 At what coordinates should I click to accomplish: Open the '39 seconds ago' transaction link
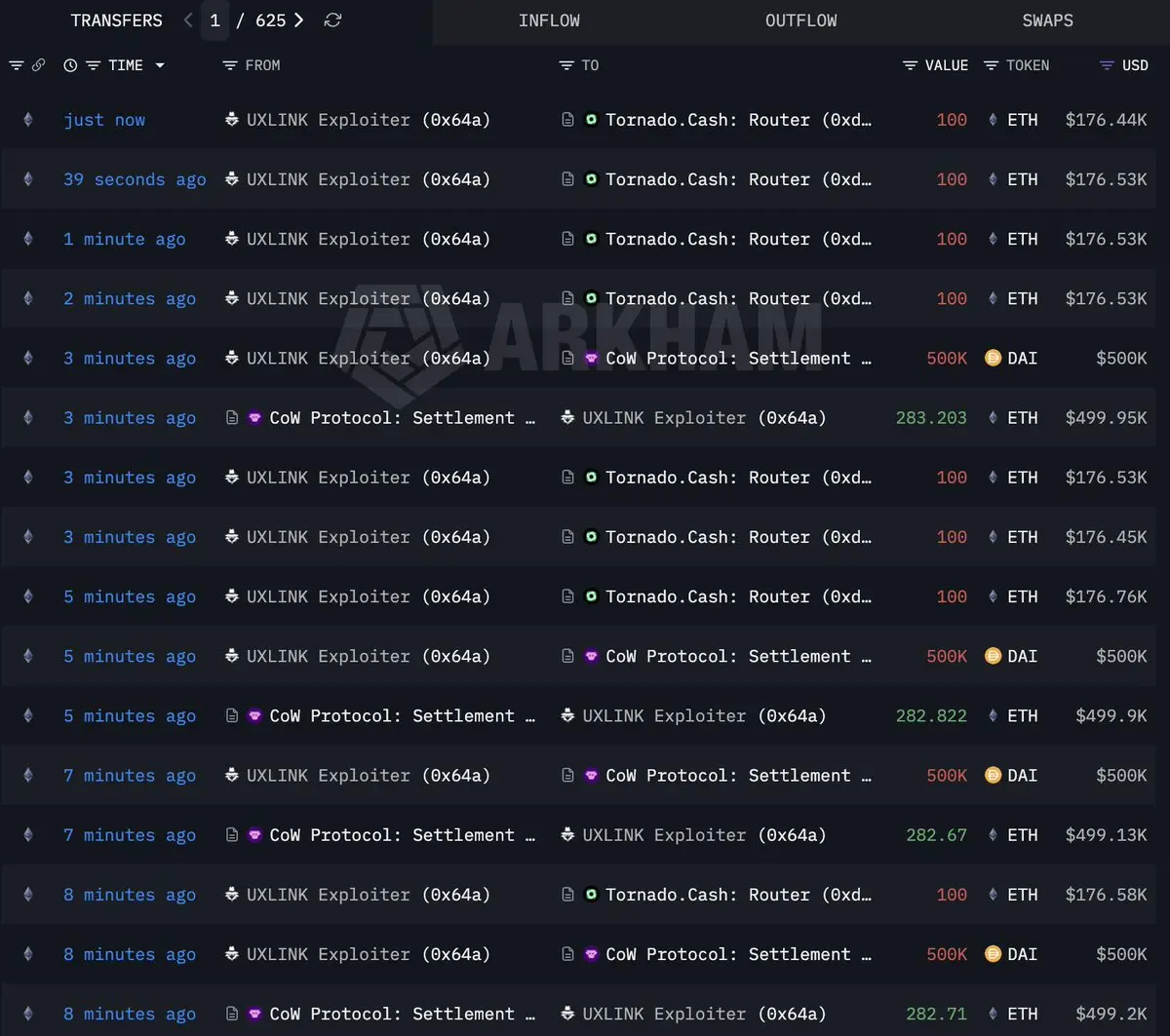135,179
